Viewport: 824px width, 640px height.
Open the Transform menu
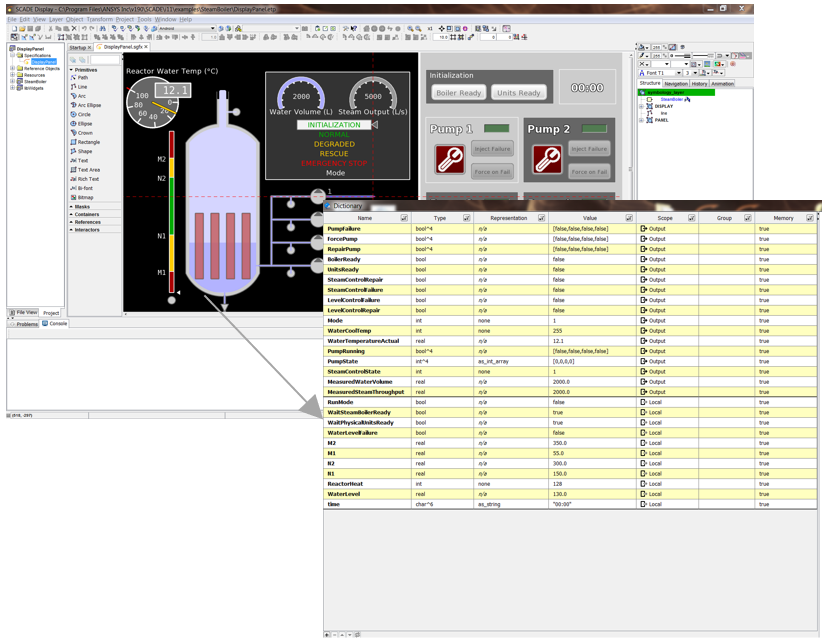[99, 19]
